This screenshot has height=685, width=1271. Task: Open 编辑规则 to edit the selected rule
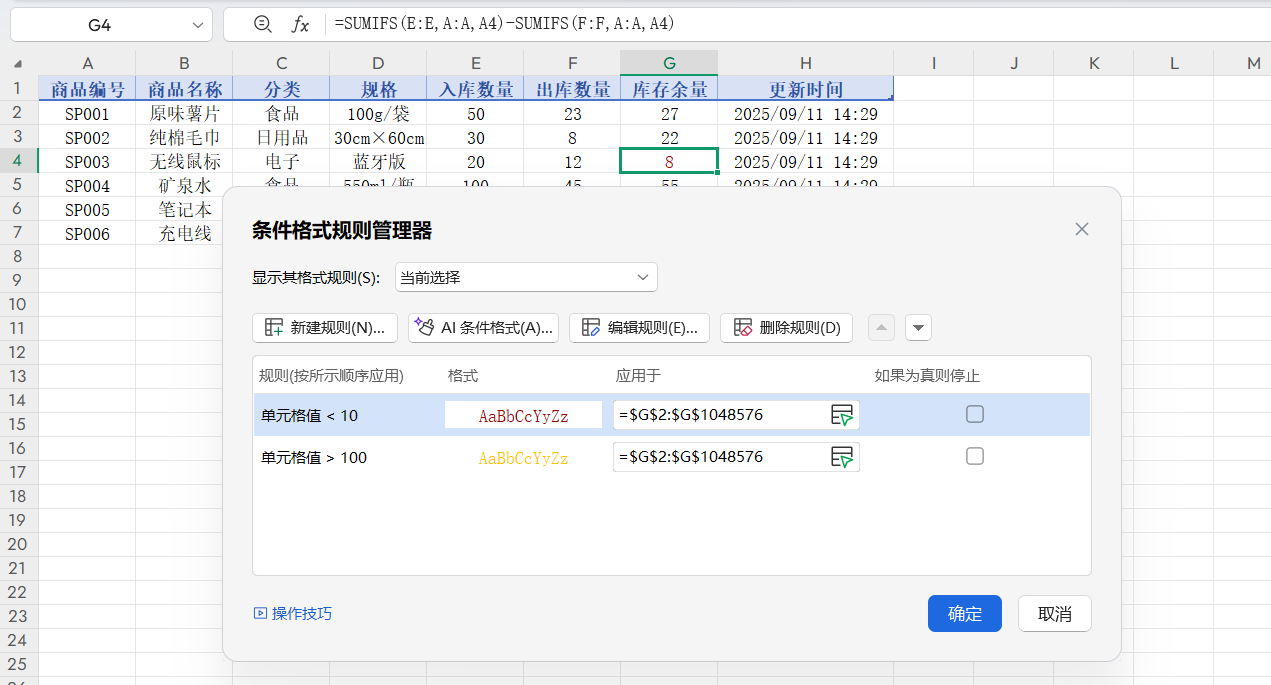pos(640,328)
